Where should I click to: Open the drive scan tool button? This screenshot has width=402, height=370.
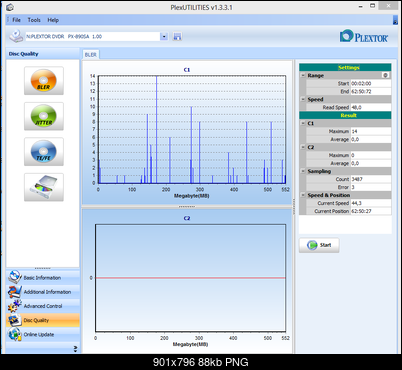44,187
